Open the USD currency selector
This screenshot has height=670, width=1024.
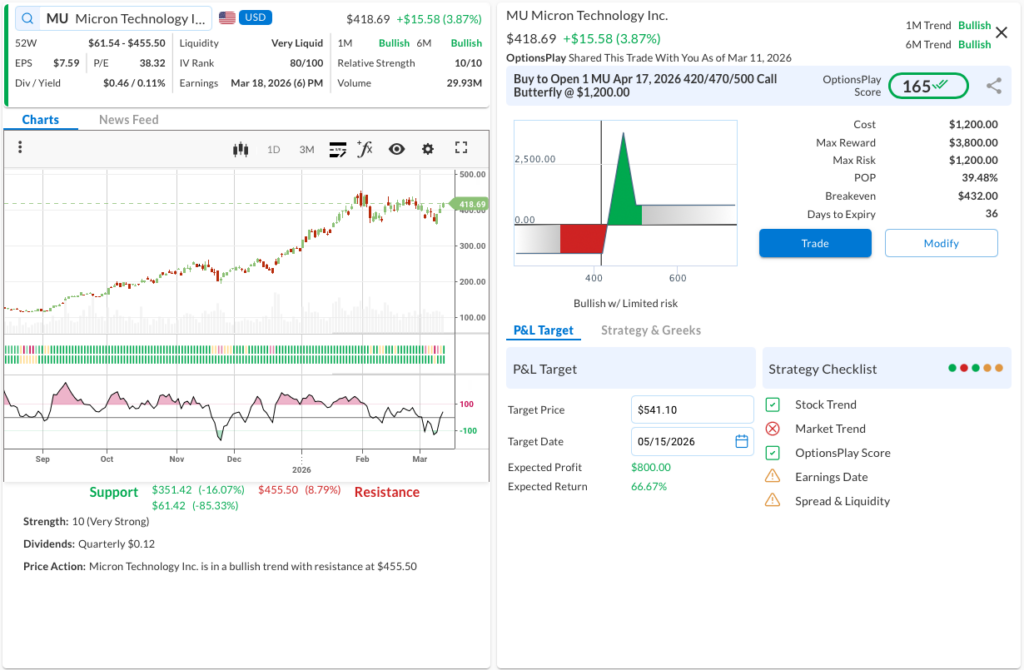coord(255,18)
